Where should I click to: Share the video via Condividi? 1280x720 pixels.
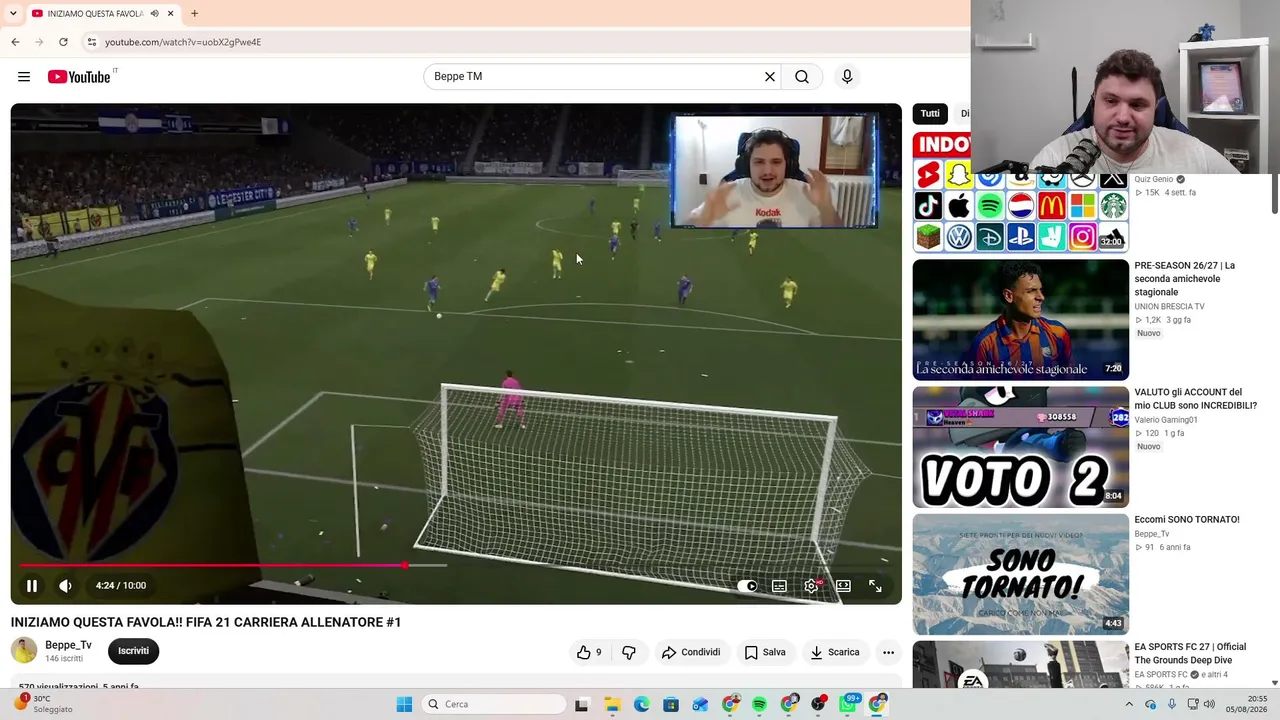coord(691,652)
